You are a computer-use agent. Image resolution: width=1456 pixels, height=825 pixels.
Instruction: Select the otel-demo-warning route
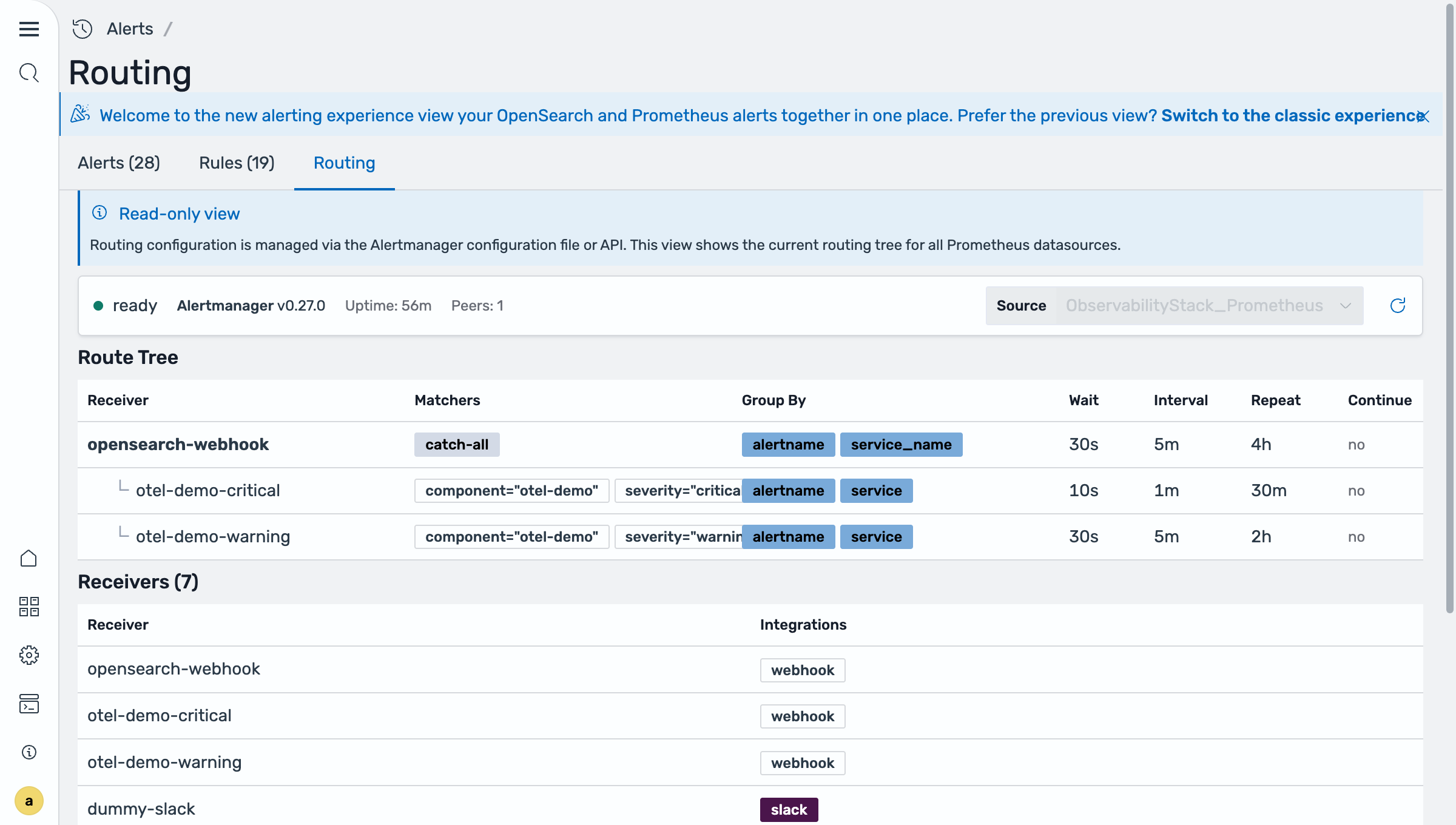[213, 536]
